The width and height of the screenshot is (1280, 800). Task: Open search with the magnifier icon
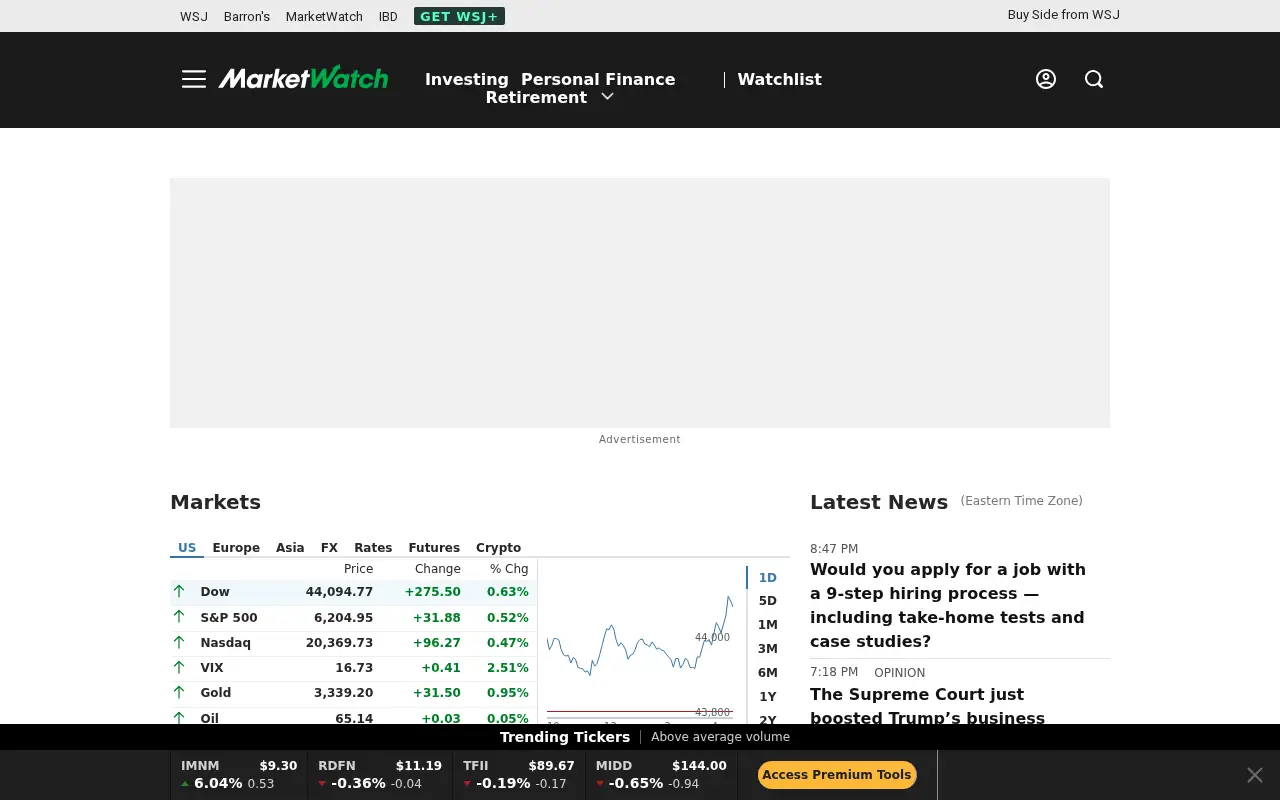click(x=1094, y=79)
